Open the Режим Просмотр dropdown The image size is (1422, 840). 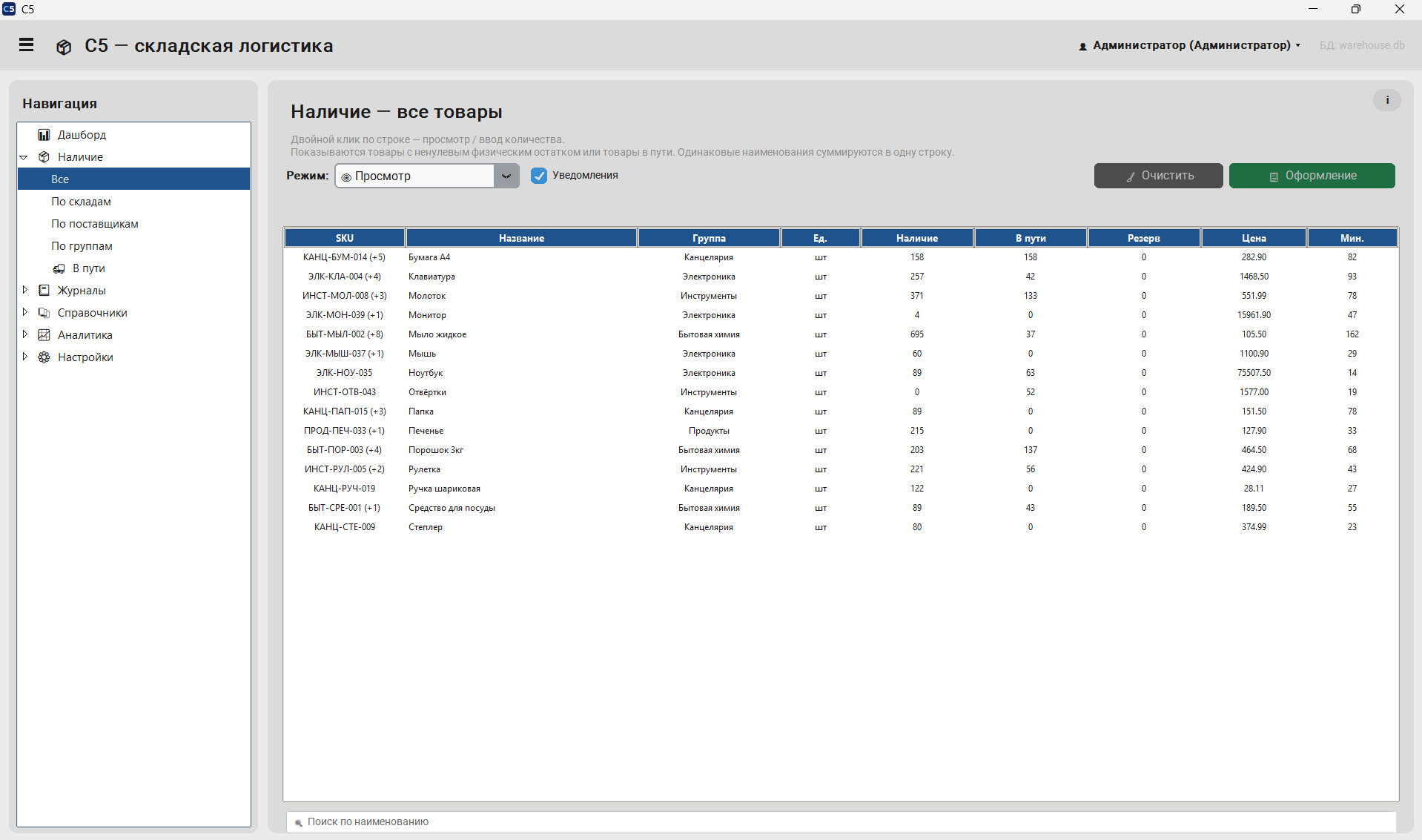[x=426, y=176]
